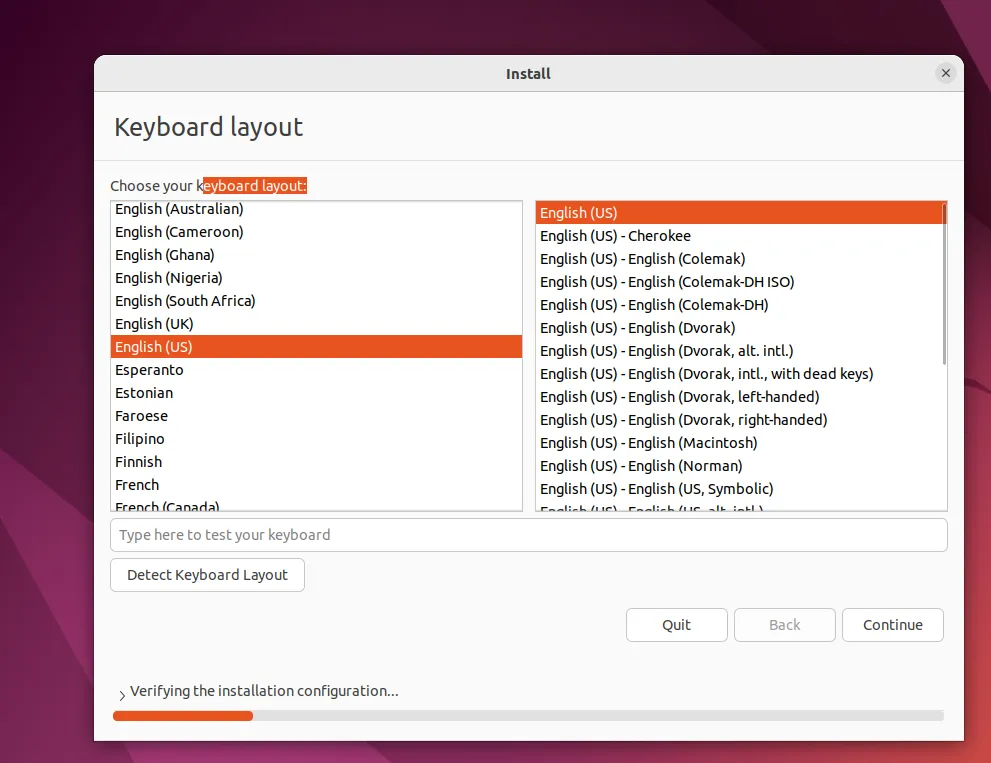Click Detect Keyboard Layout button
The width and height of the screenshot is (991, 763).
point(207,575)
